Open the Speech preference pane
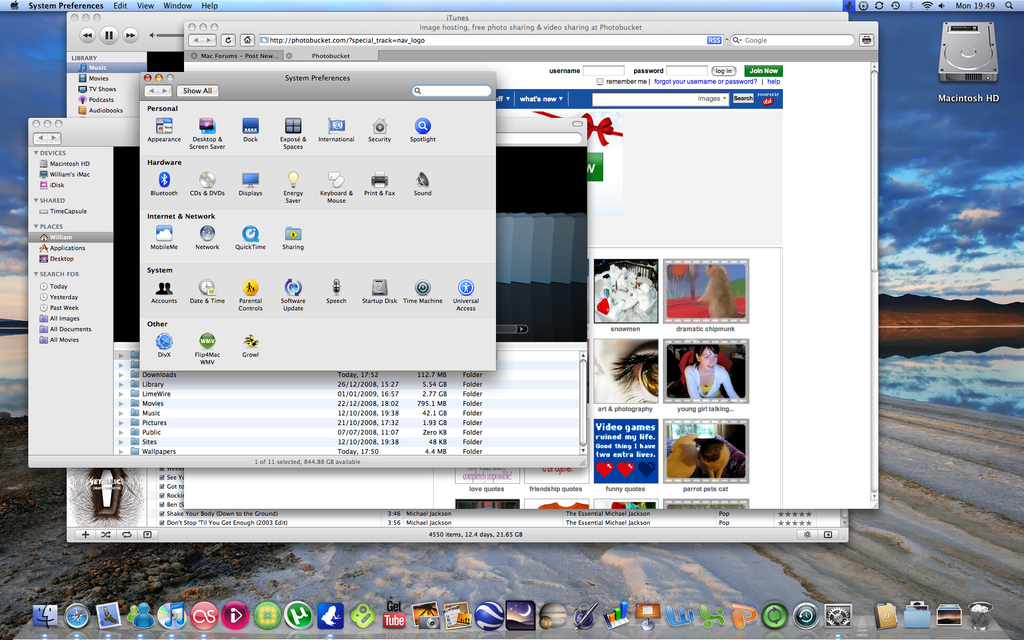The image size is (1024, 640). click(336, 291)
